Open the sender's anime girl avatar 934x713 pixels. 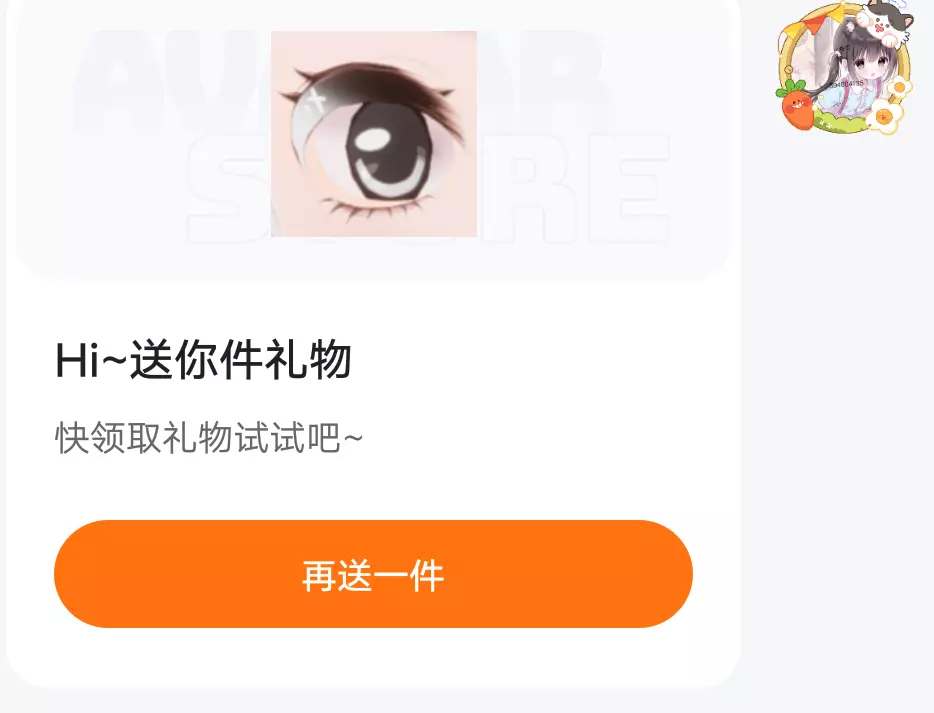coord(845,67)
